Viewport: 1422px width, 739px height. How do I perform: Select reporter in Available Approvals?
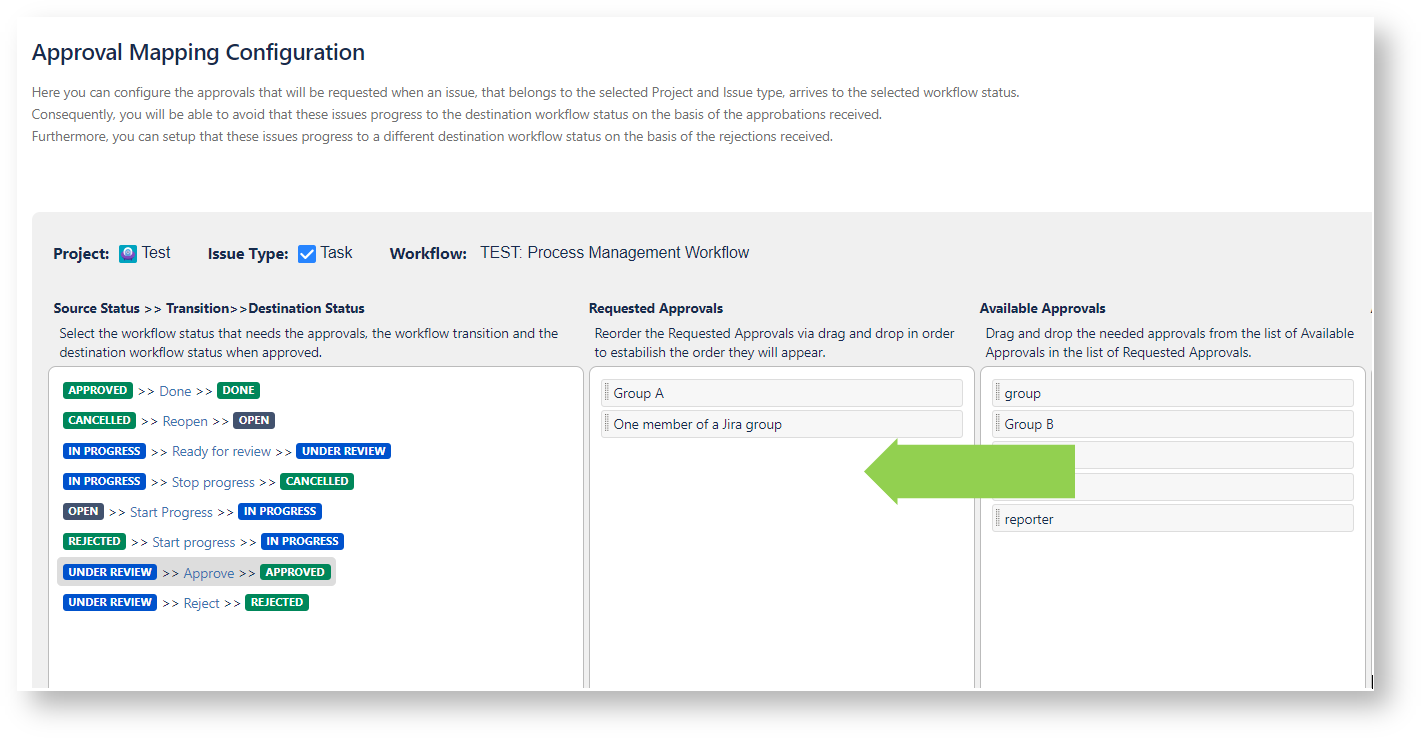pyautogui.click(x=1029, y=519)
